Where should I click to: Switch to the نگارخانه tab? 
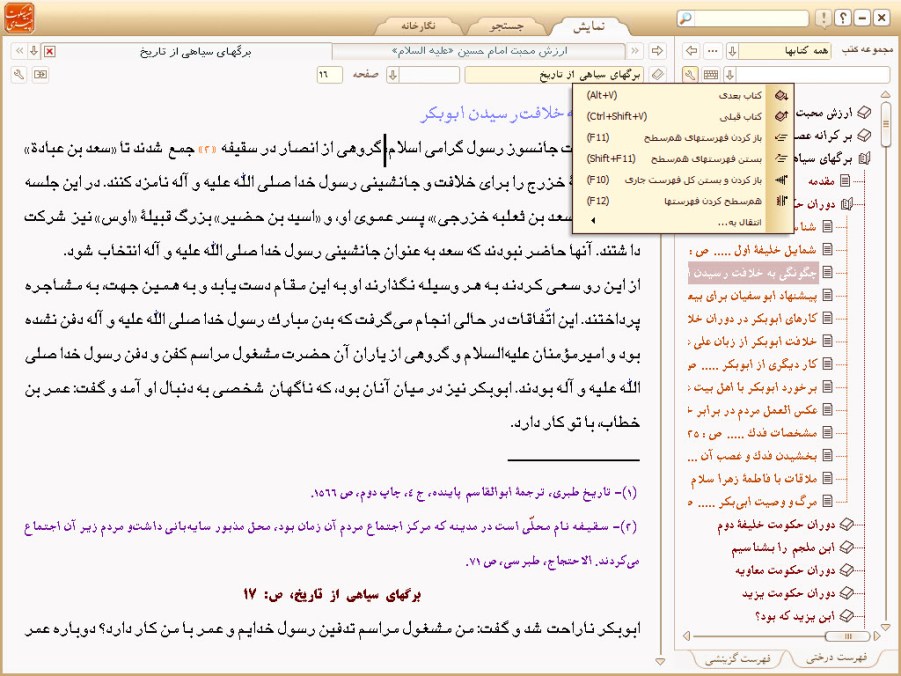(x=418, y=26)
